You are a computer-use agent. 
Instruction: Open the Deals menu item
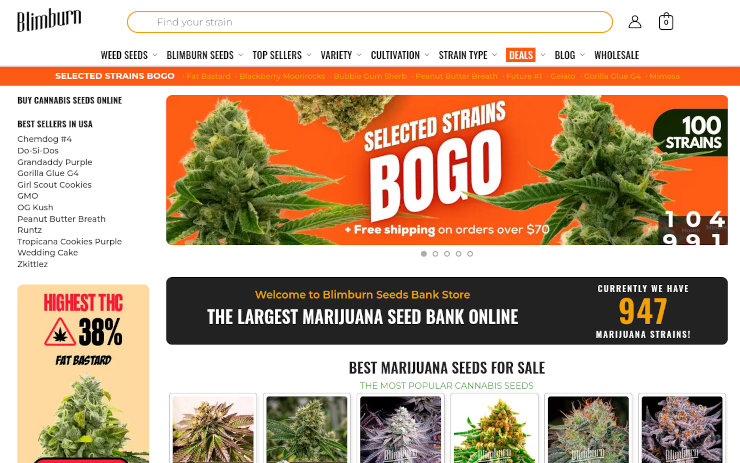521,55
